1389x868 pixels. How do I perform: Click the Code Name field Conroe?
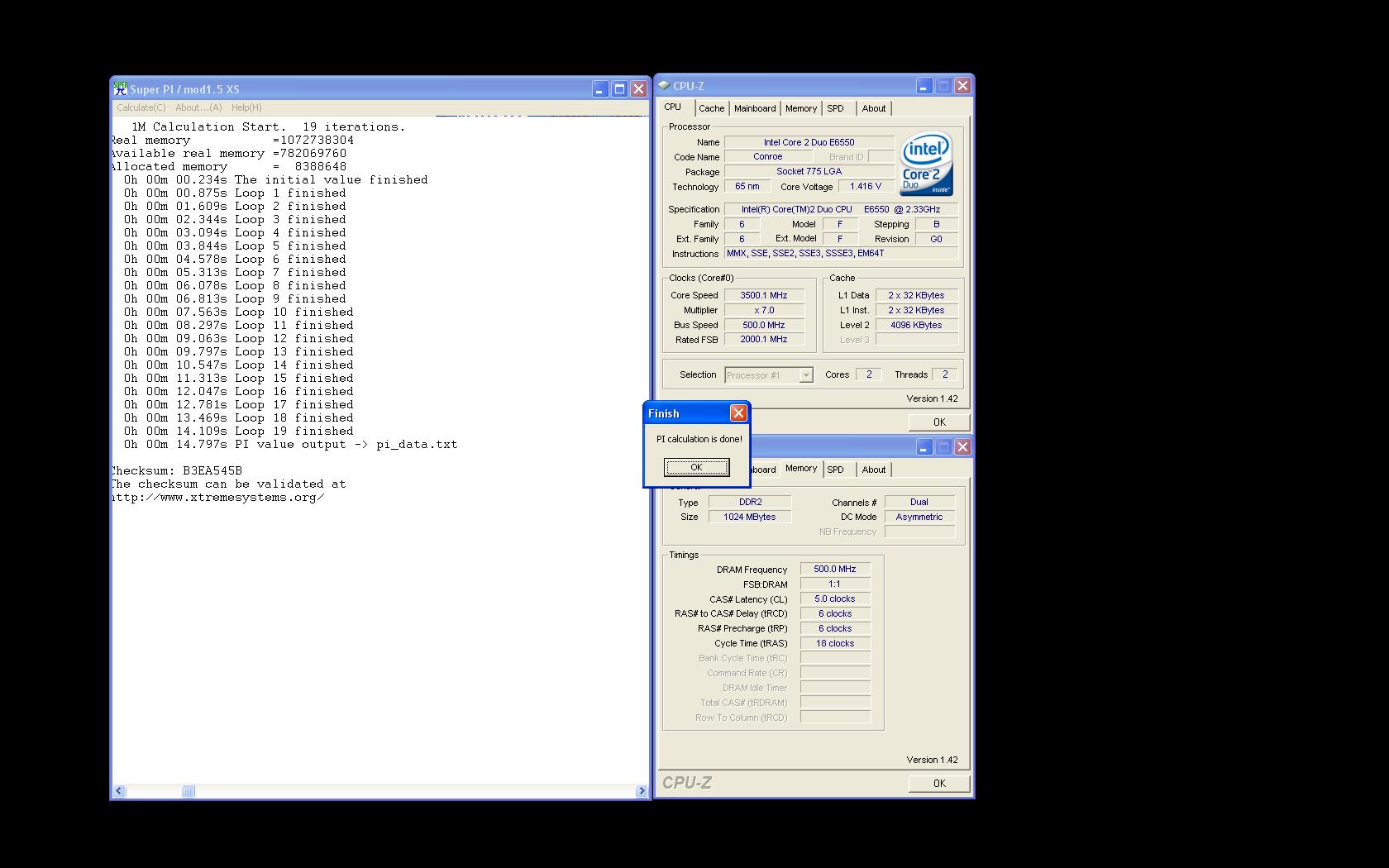[767, 156]
